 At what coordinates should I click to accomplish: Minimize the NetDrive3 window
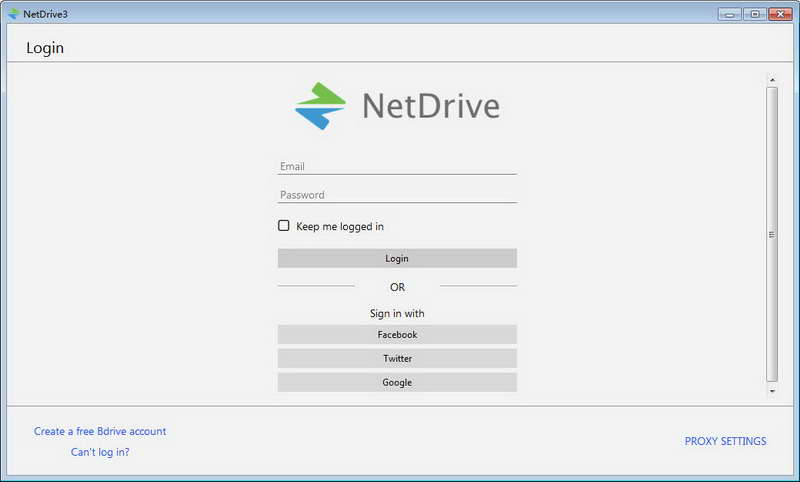[730, 14]
